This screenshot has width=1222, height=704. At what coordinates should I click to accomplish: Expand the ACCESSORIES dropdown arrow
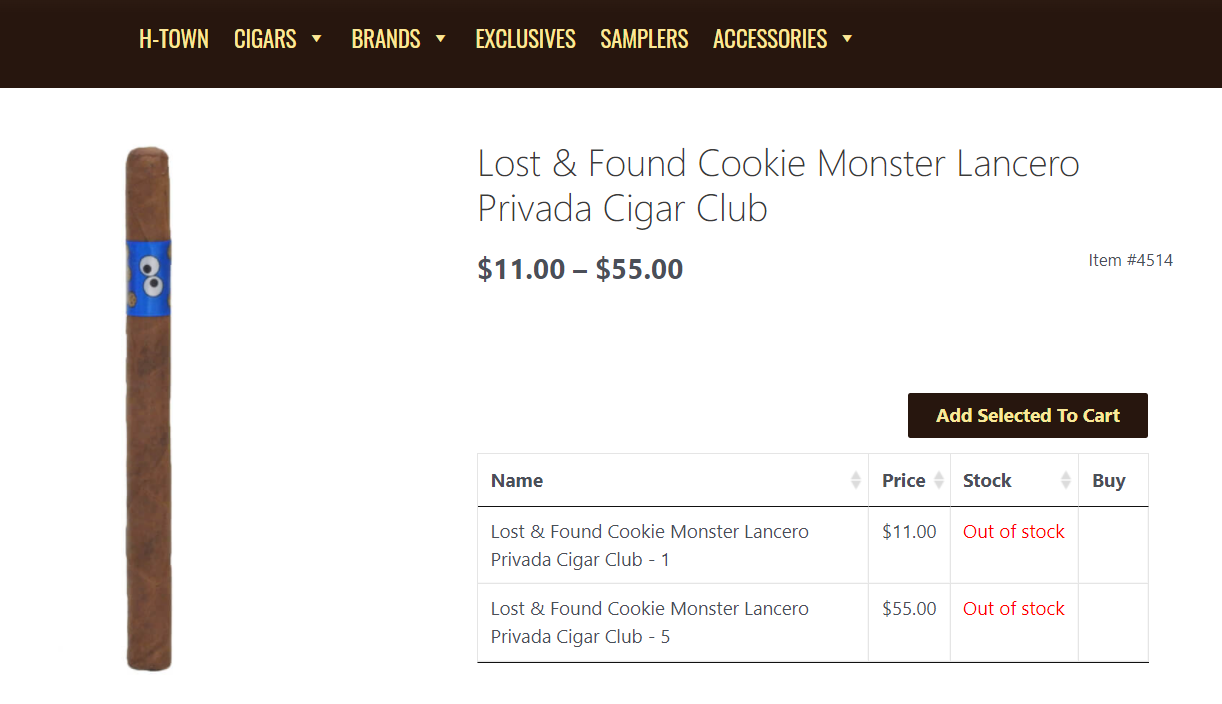[x=847, y=39]
